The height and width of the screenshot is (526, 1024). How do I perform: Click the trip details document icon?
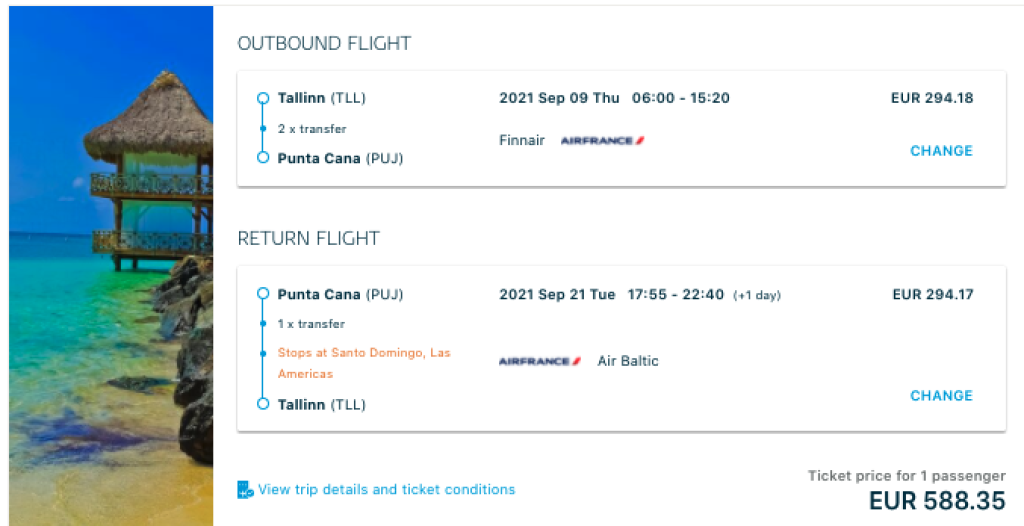click(x=245, y=490)
